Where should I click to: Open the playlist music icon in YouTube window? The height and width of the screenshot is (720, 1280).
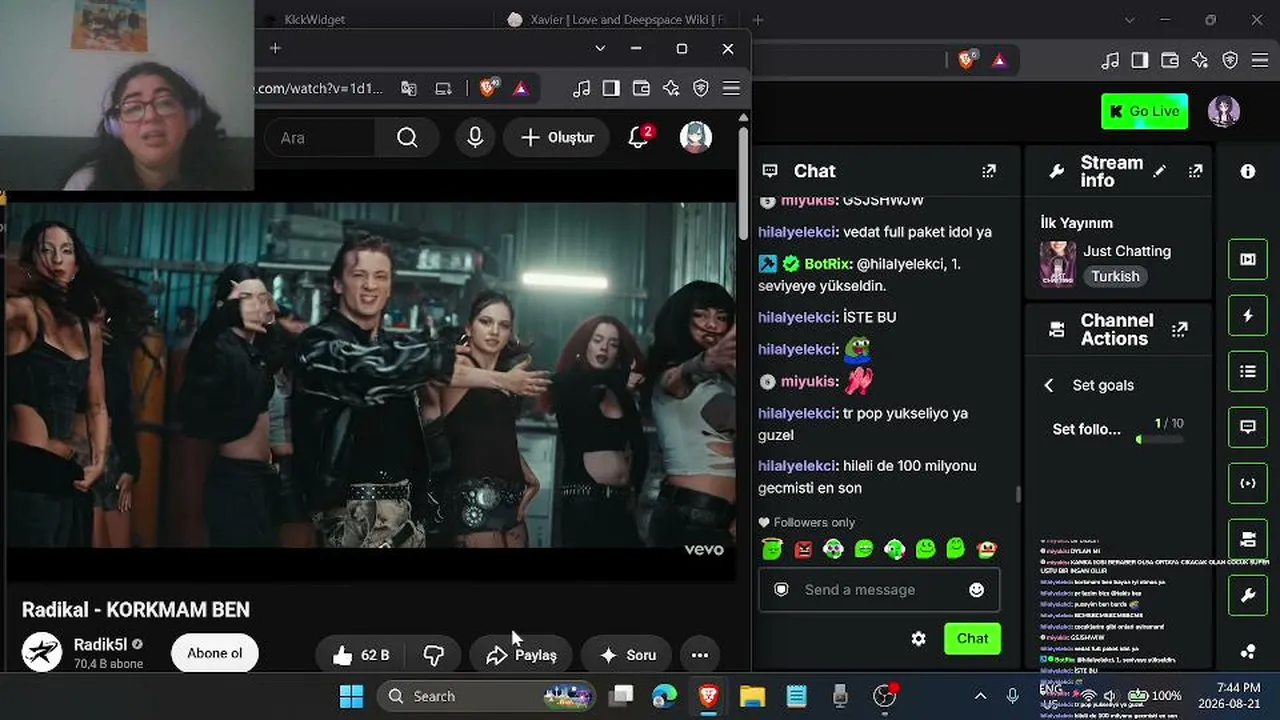click(581, 89)
